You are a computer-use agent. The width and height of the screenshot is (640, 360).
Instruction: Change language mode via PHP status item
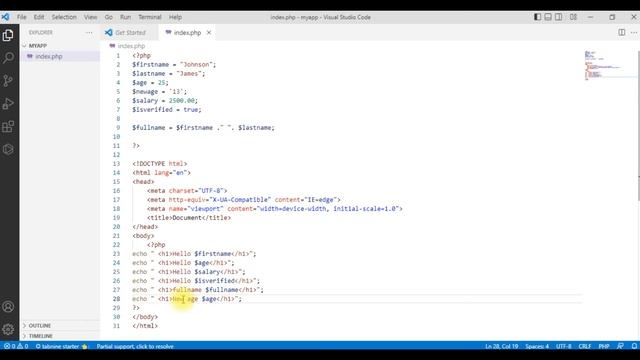tap(604, 346)
